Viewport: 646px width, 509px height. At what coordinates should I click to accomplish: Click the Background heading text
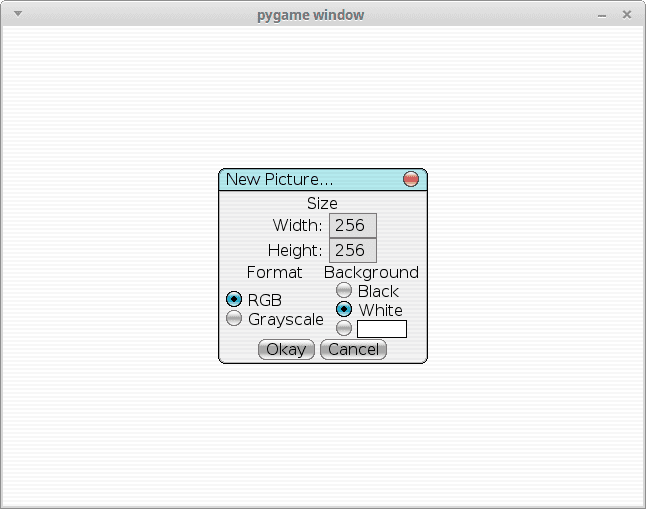coord(372,273)
